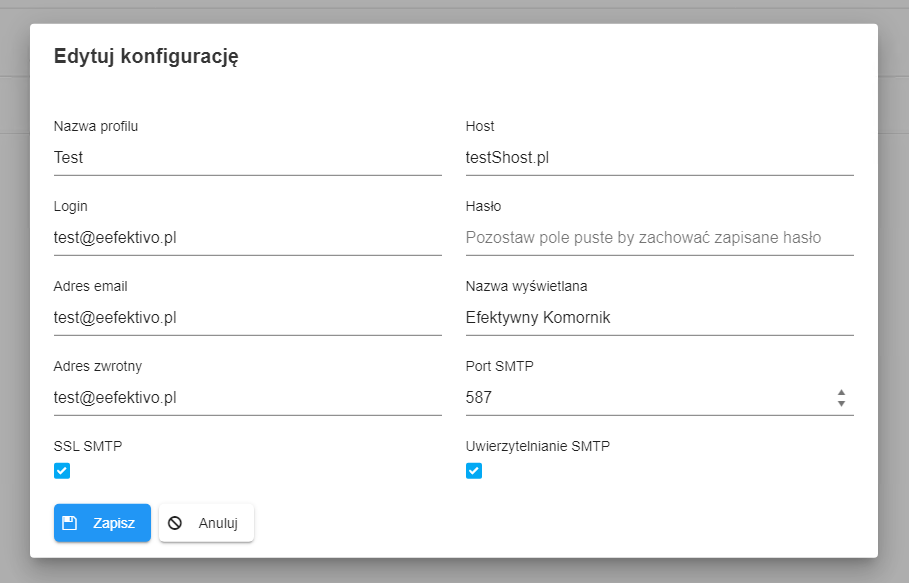The height and width of the screenshot is (583, 909).
Task: Click the floppy disk save icon
Action: click(70, 523)
